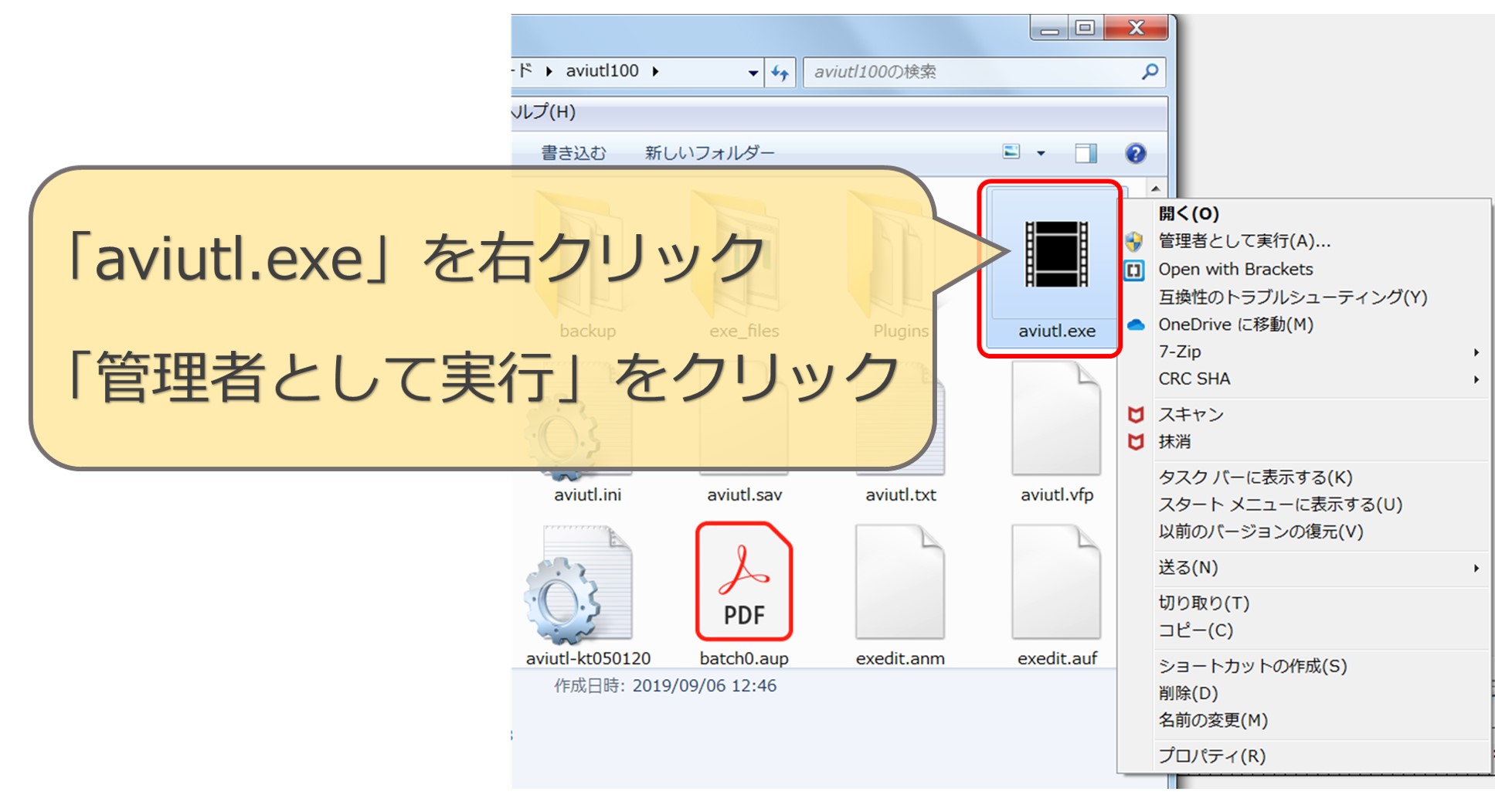Choose OneDrive に移動(M)
The height and width of the screenshot is (812, 1495).
point(1235,324)
